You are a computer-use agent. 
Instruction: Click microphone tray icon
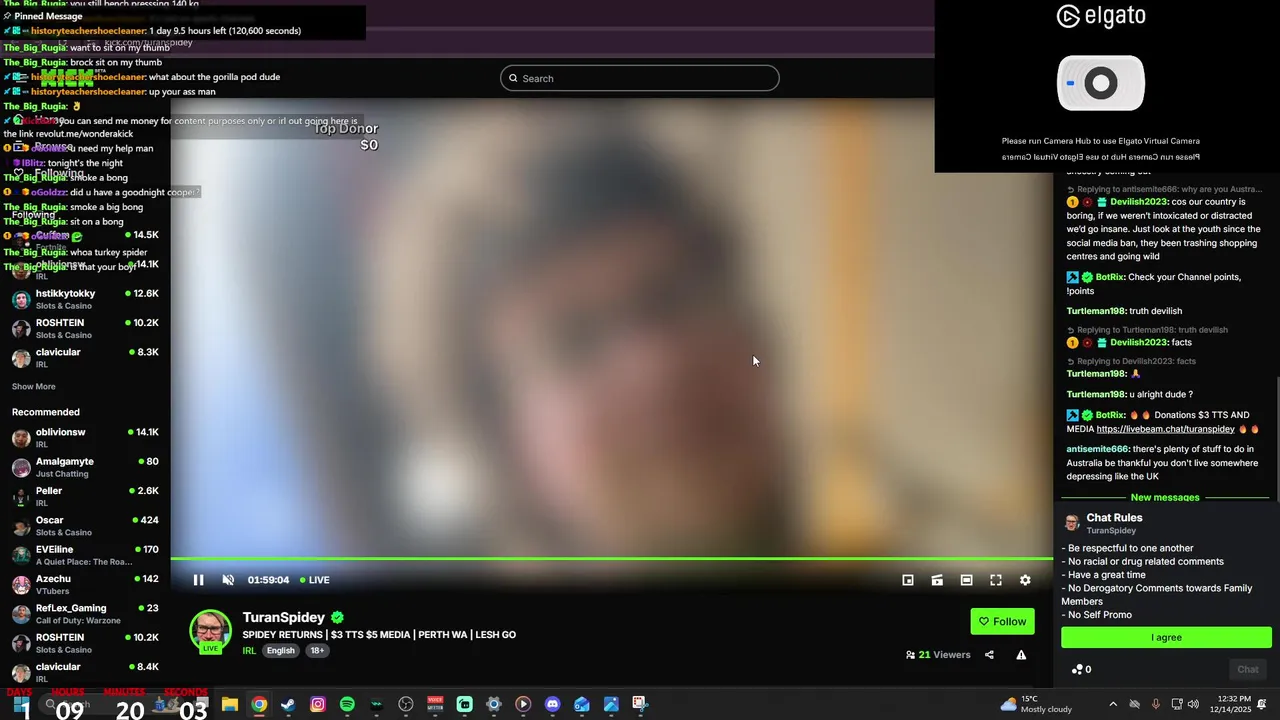[x=1155, y=704]
